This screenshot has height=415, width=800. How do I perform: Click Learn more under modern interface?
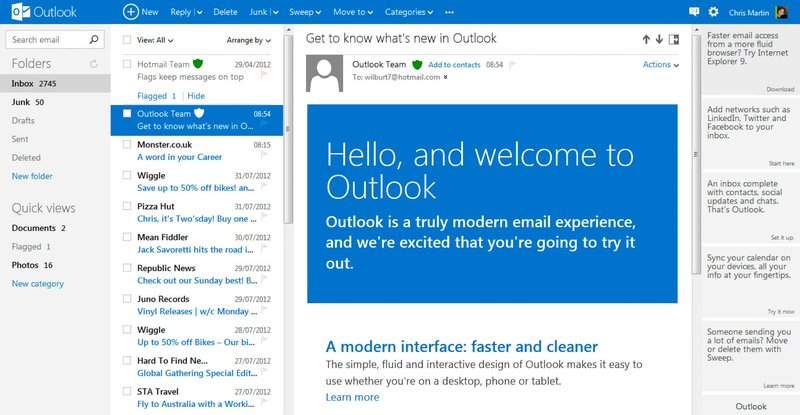point(353,397)
